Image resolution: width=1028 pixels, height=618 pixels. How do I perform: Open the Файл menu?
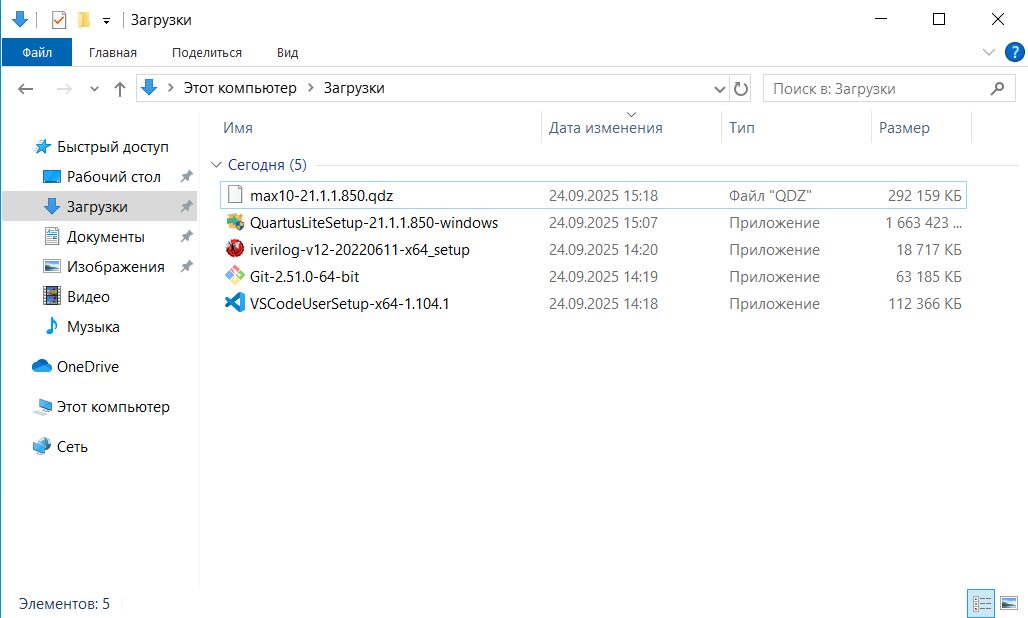point(37,52)
